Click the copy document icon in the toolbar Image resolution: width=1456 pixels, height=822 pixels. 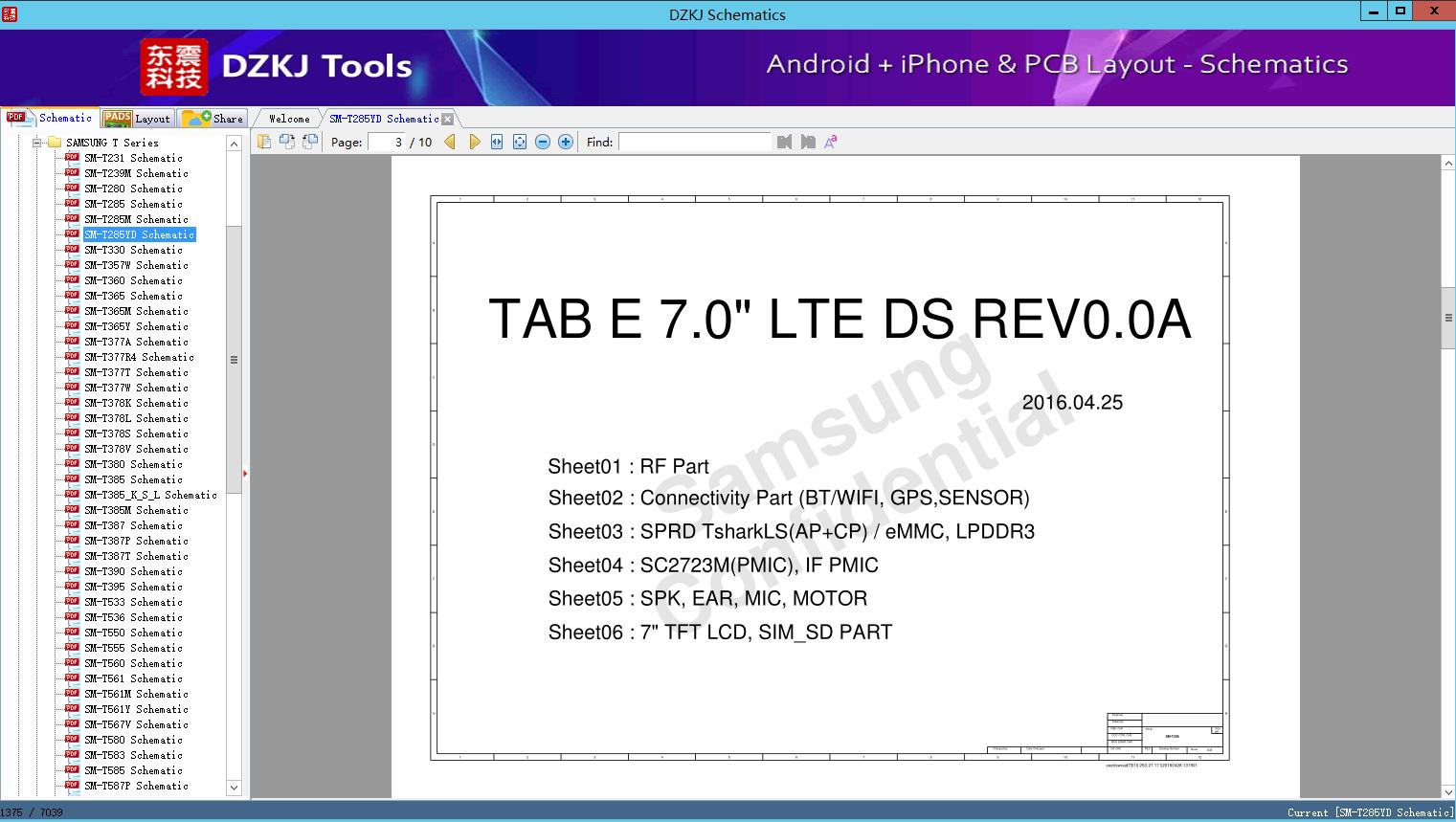263,142
